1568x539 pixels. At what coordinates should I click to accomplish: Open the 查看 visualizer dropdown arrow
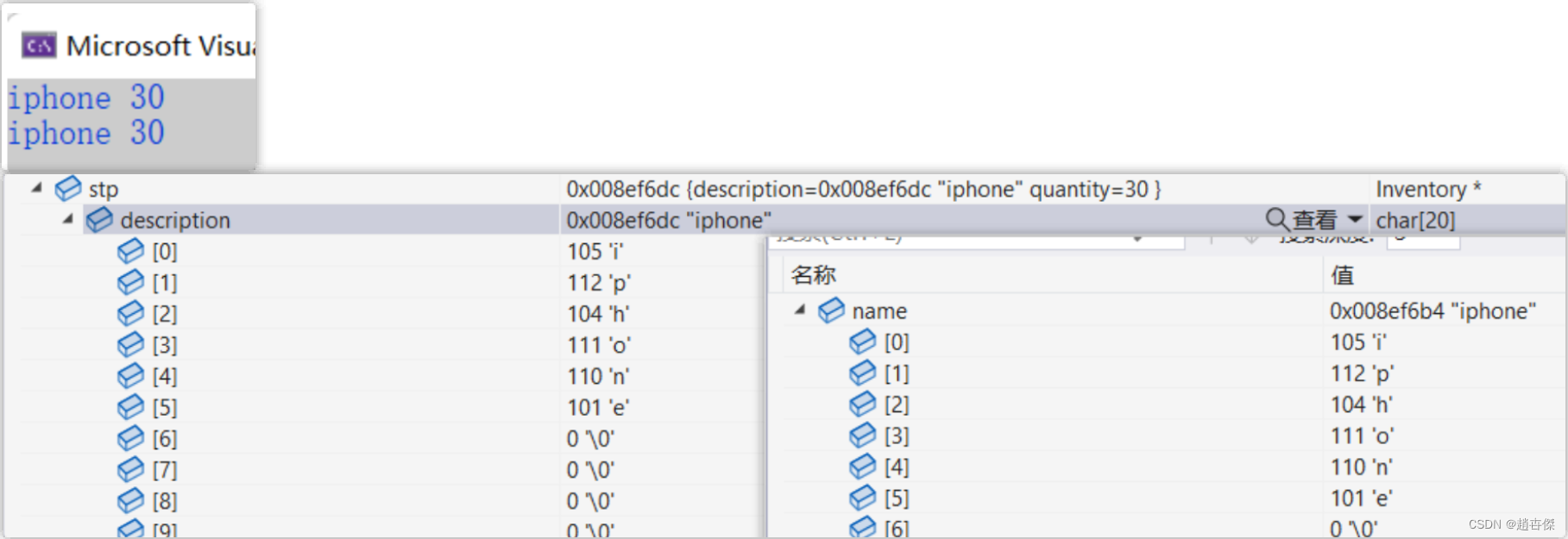coord(1355,219)
